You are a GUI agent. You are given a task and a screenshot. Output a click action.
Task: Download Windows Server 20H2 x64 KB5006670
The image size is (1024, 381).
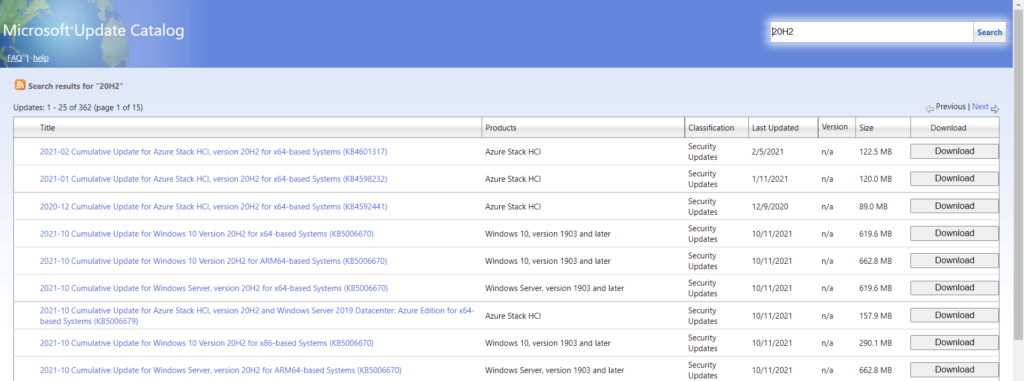click(x=954, y=288)
